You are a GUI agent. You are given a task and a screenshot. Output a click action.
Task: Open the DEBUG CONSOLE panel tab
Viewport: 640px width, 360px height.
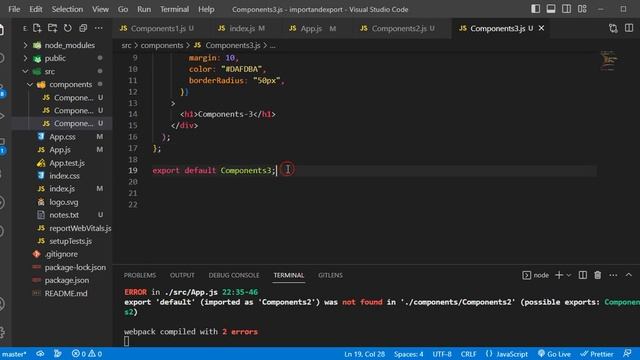click(x=234, y=275)
